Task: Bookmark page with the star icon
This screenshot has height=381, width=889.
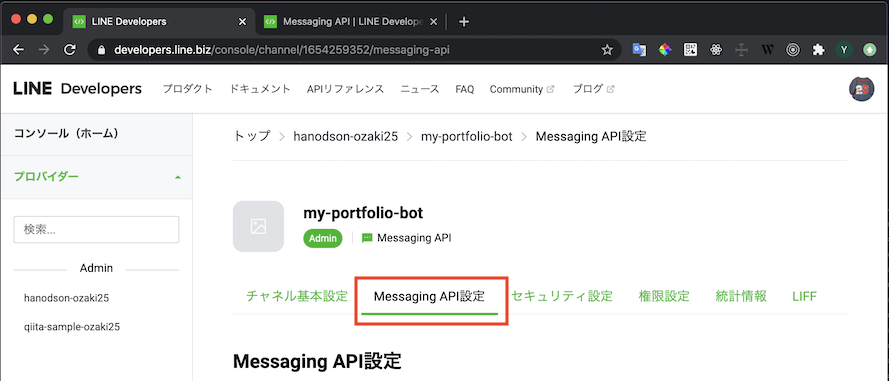Action: tap(607, 50)
